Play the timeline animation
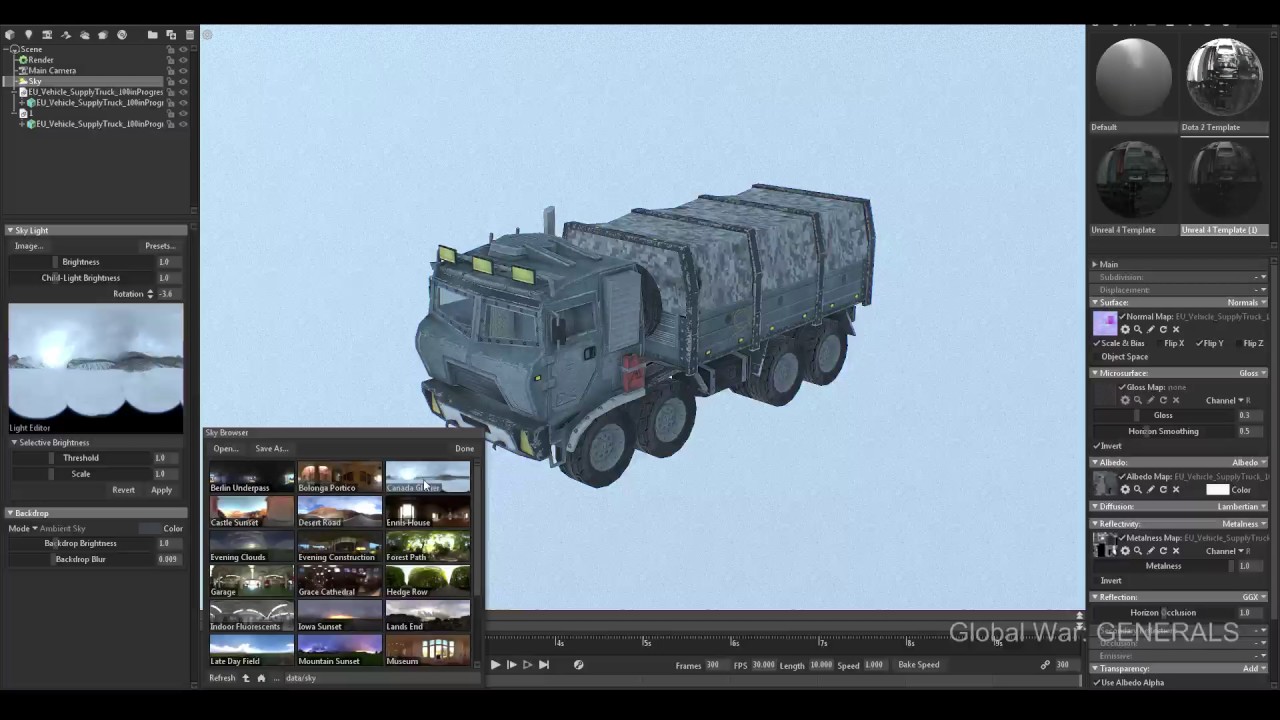This screenshot has width=1280, height=720. point(495,665)
